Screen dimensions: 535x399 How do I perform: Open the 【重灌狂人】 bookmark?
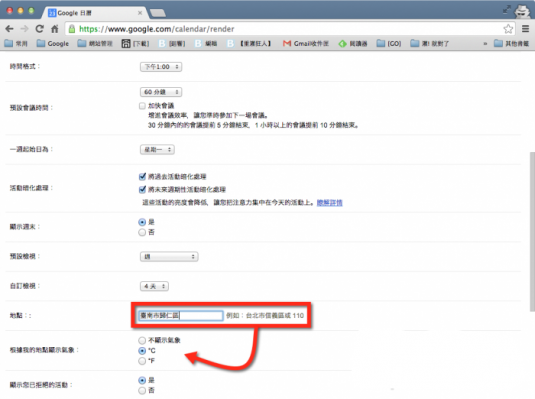coord(249,43)
